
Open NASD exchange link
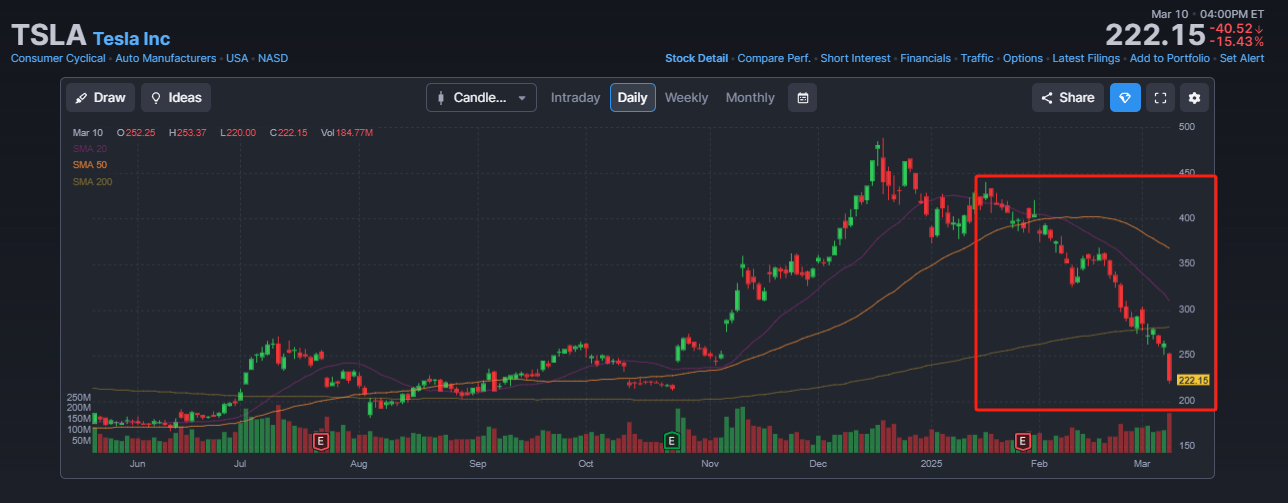273,58
